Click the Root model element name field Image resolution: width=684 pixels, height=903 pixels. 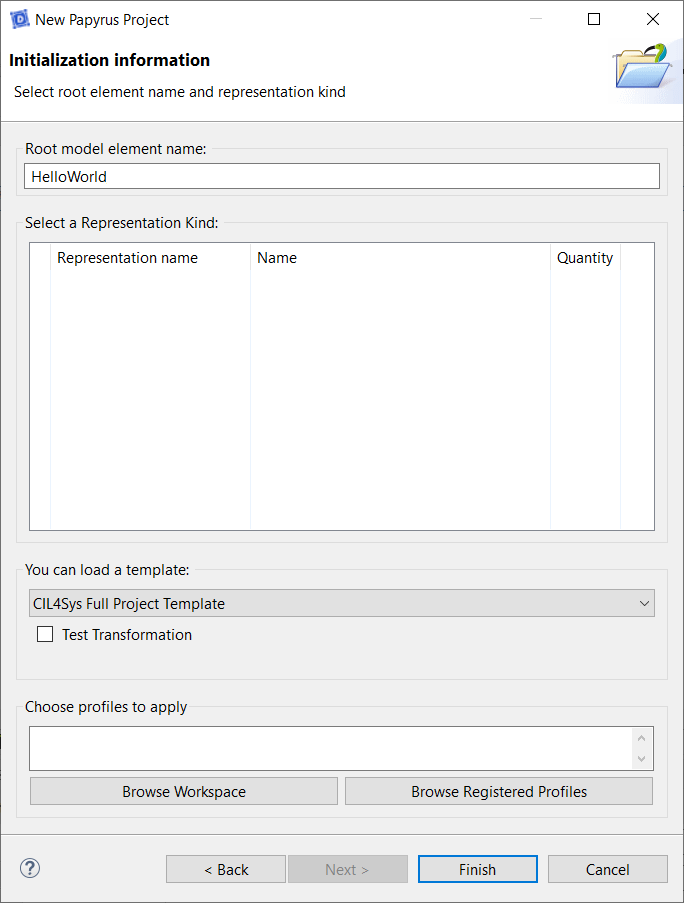tap(342, 176)
